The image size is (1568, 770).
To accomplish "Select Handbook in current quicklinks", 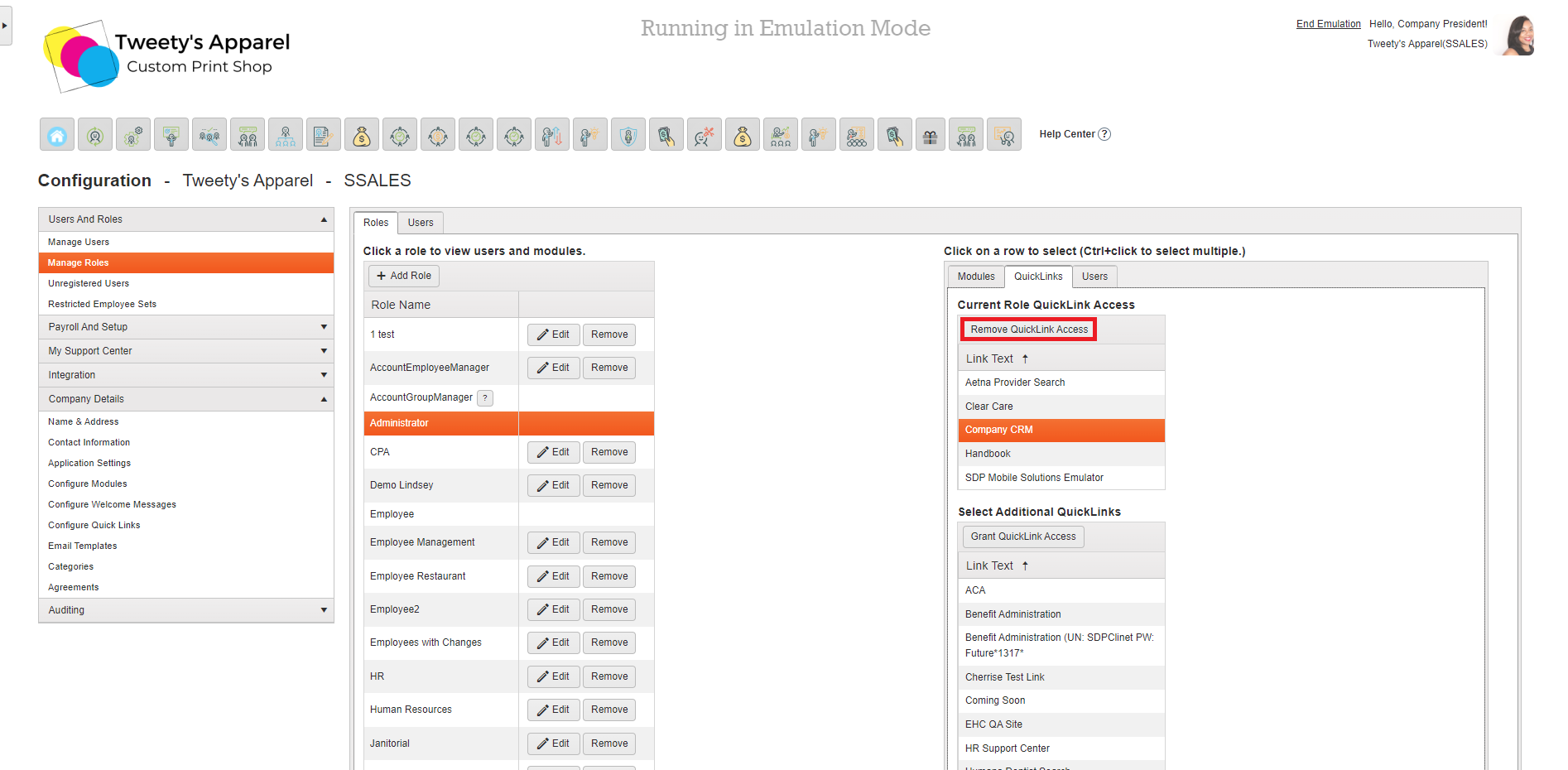I will [1061, 454].
